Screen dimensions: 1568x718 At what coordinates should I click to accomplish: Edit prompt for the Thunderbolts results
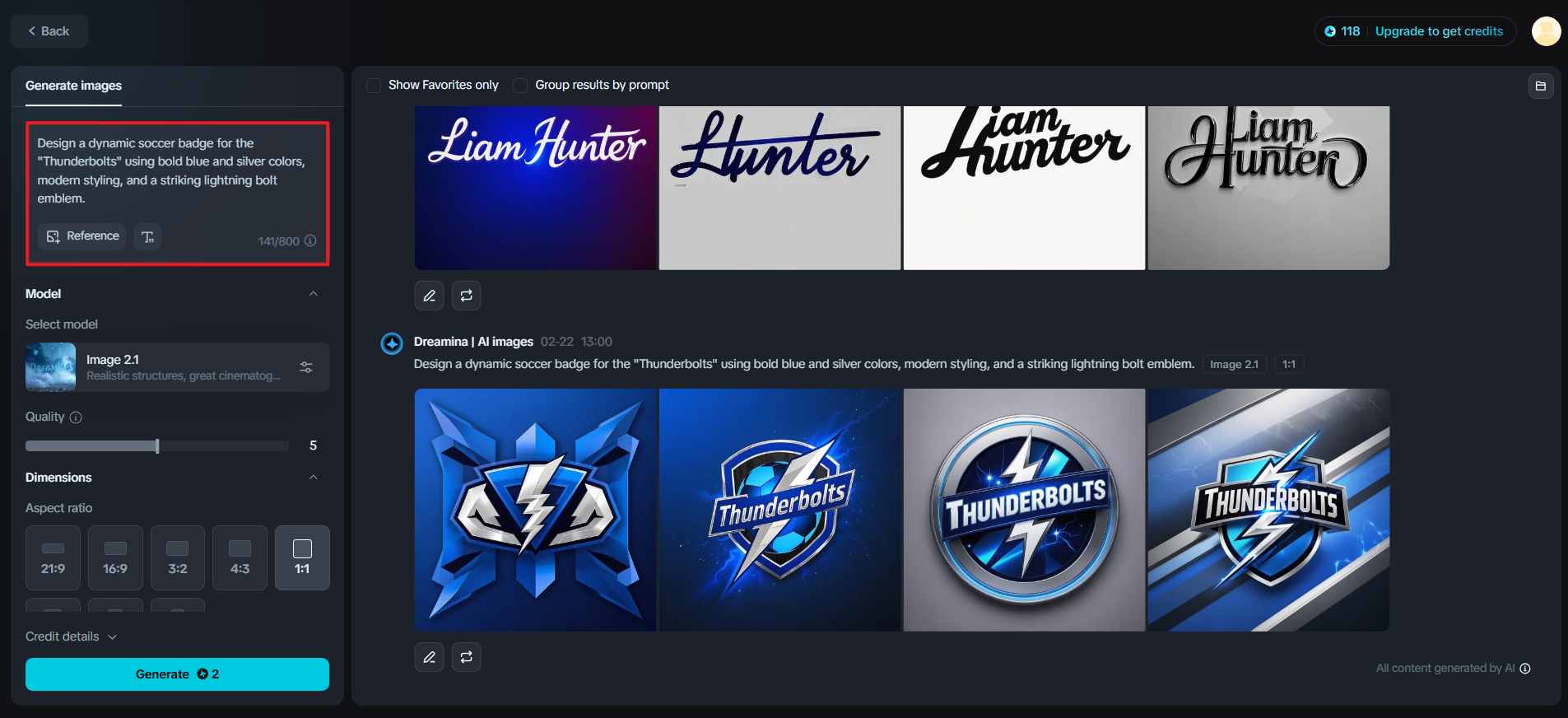click(x=430, y=657)
